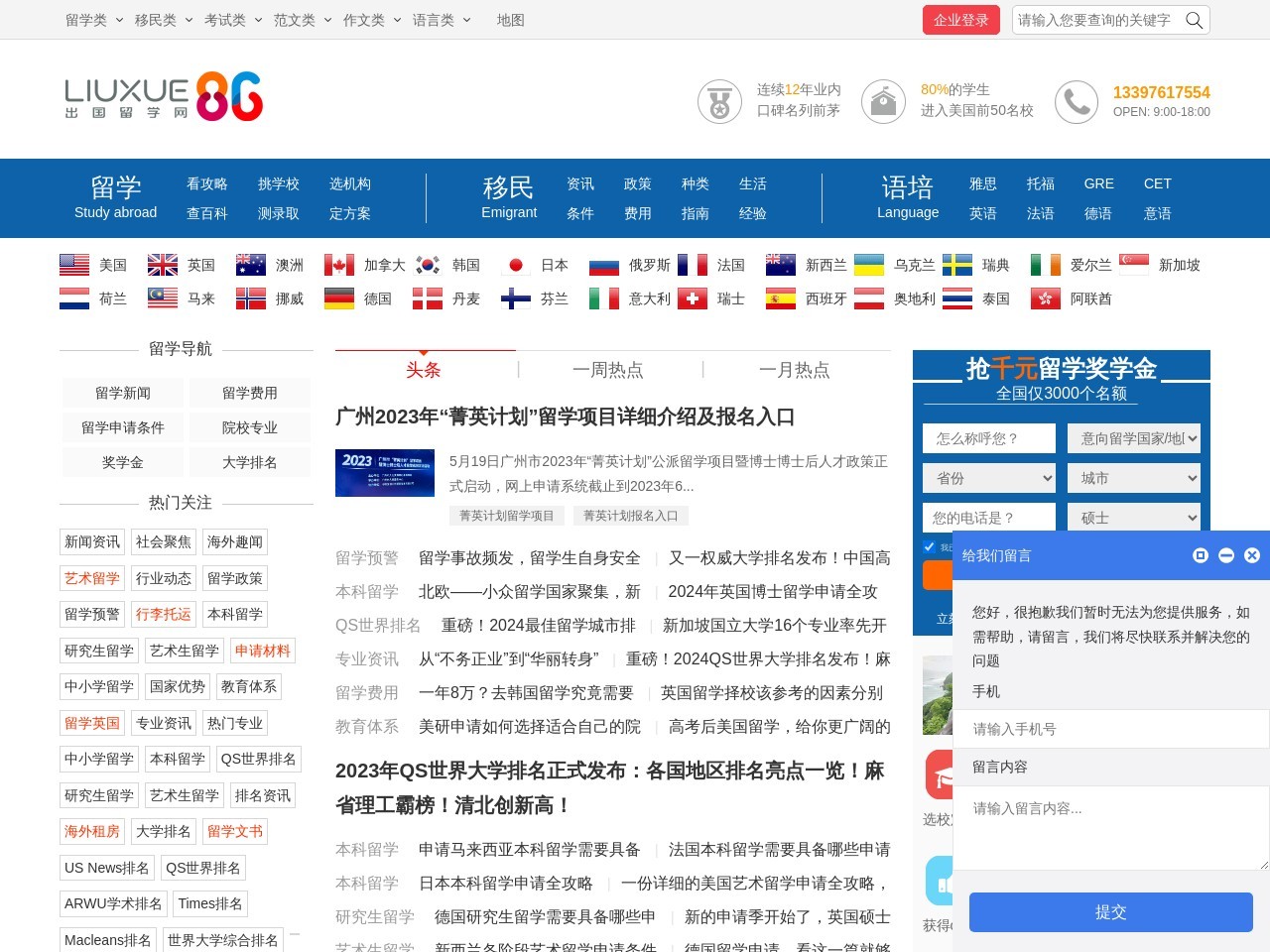Switch to the 一周热点 tab
1270x952 pixels.
point(608,369)
